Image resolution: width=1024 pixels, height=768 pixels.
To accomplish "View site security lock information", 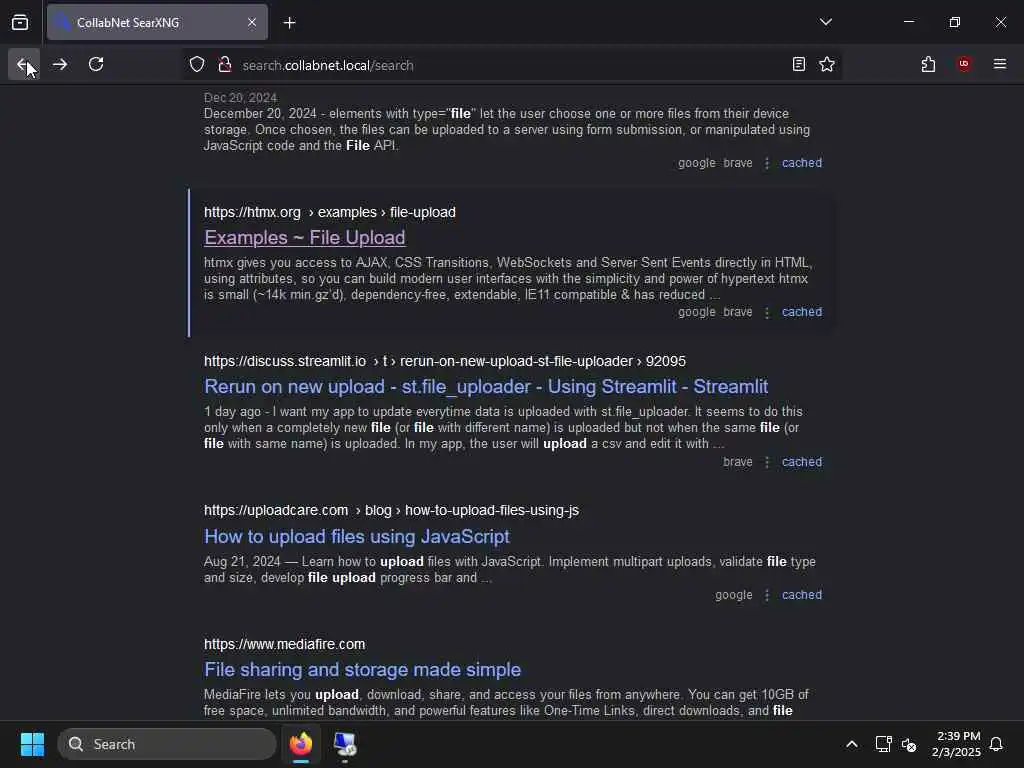I will [x=225, y=65].
